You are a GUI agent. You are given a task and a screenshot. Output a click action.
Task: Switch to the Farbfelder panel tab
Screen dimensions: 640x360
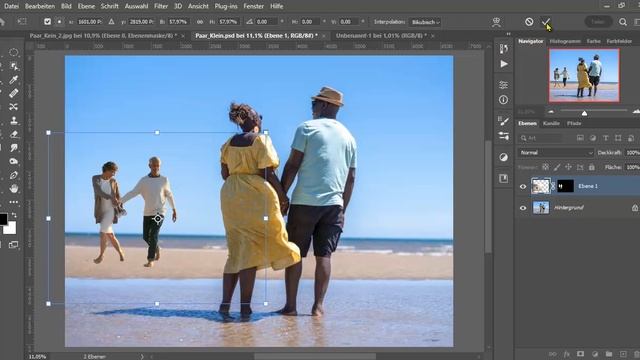619,41
